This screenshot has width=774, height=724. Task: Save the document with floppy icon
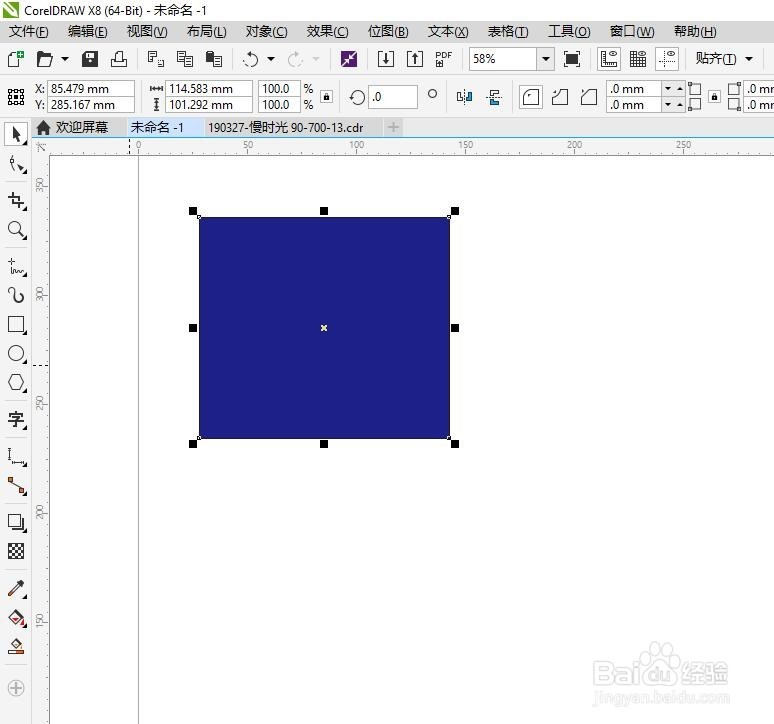click(x=90, y=59)
